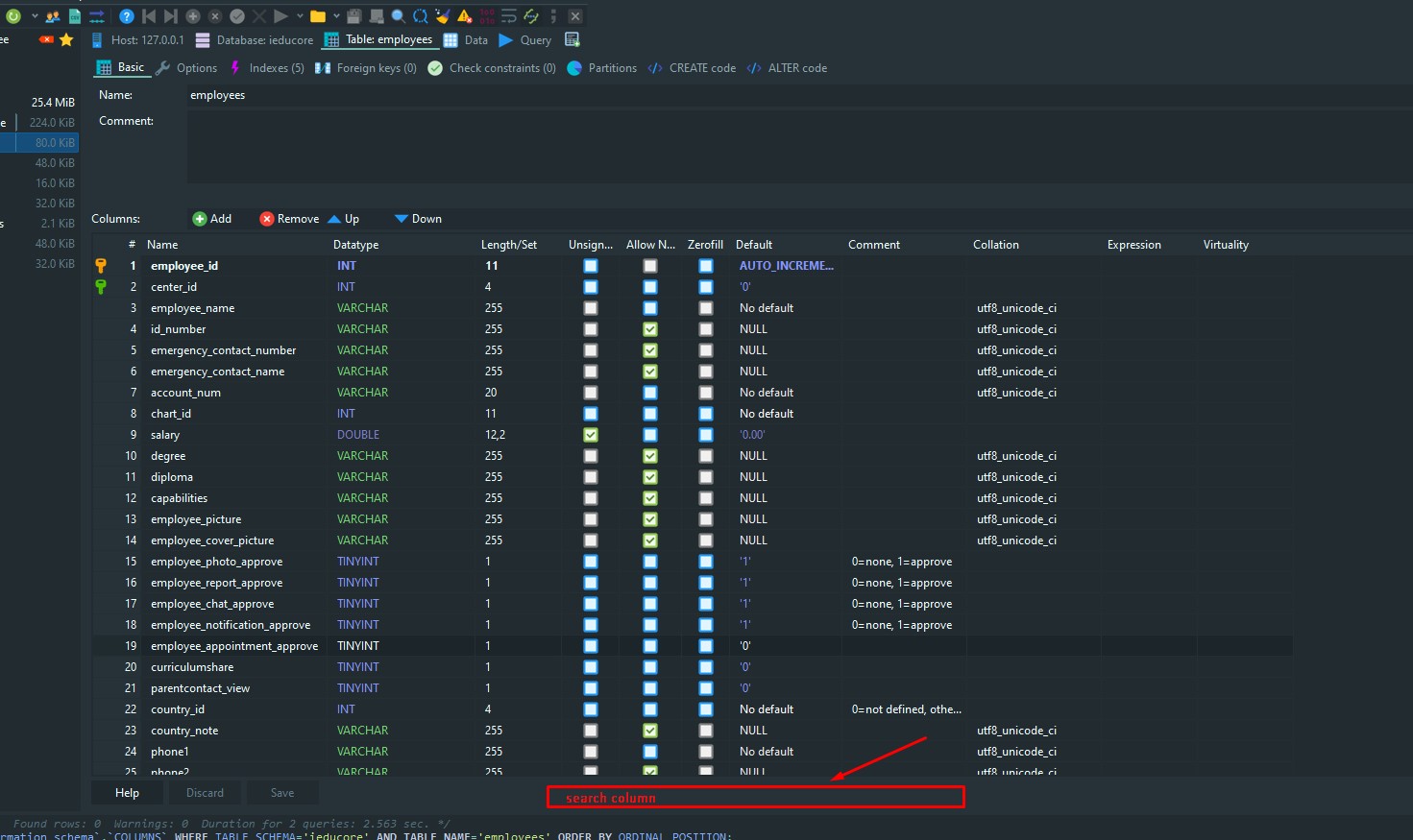Click the Run query play icon

tap(280, 16)
